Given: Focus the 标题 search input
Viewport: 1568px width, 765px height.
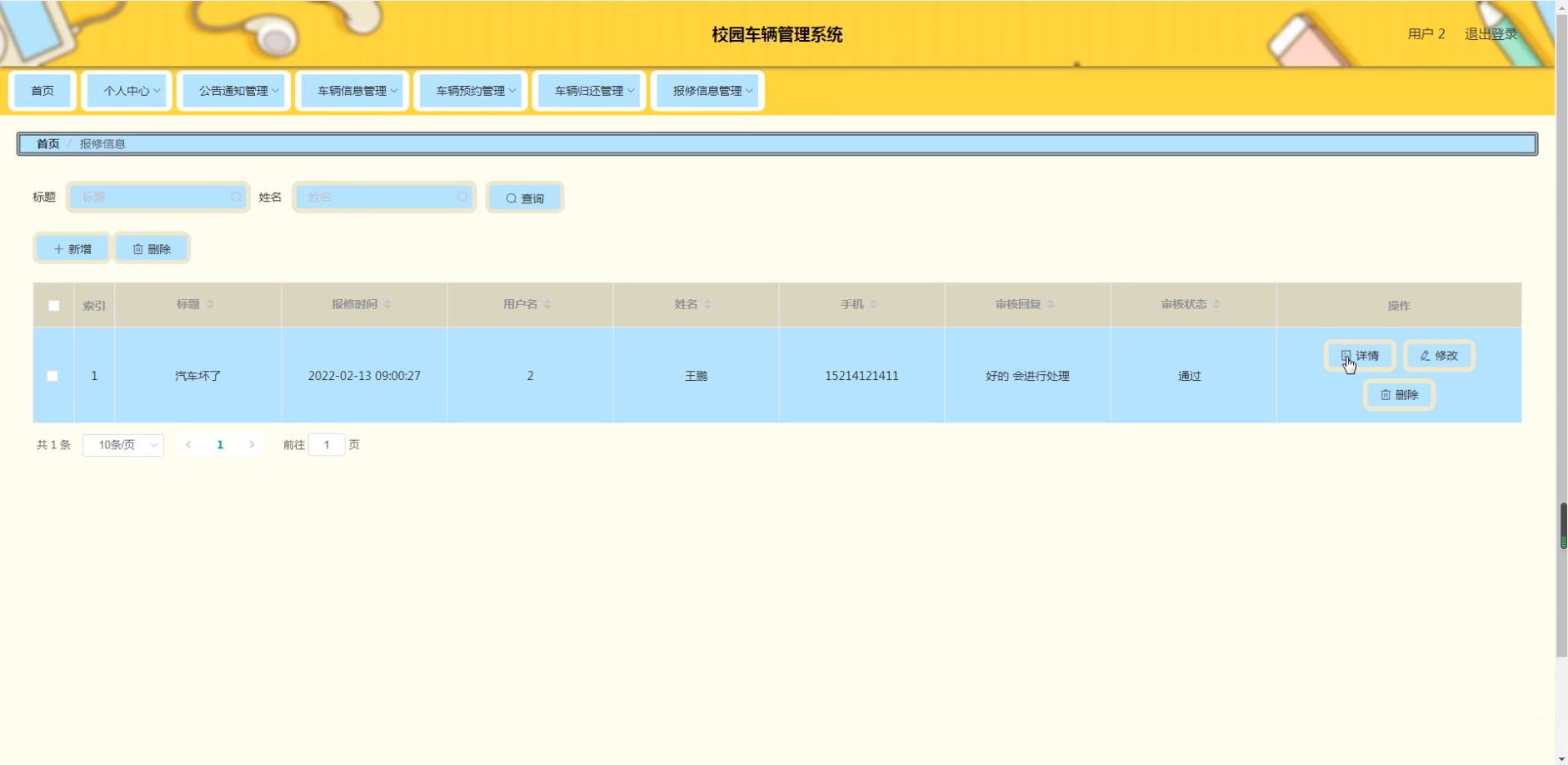Looking at the screenshot, I should (x=157, y=197).
